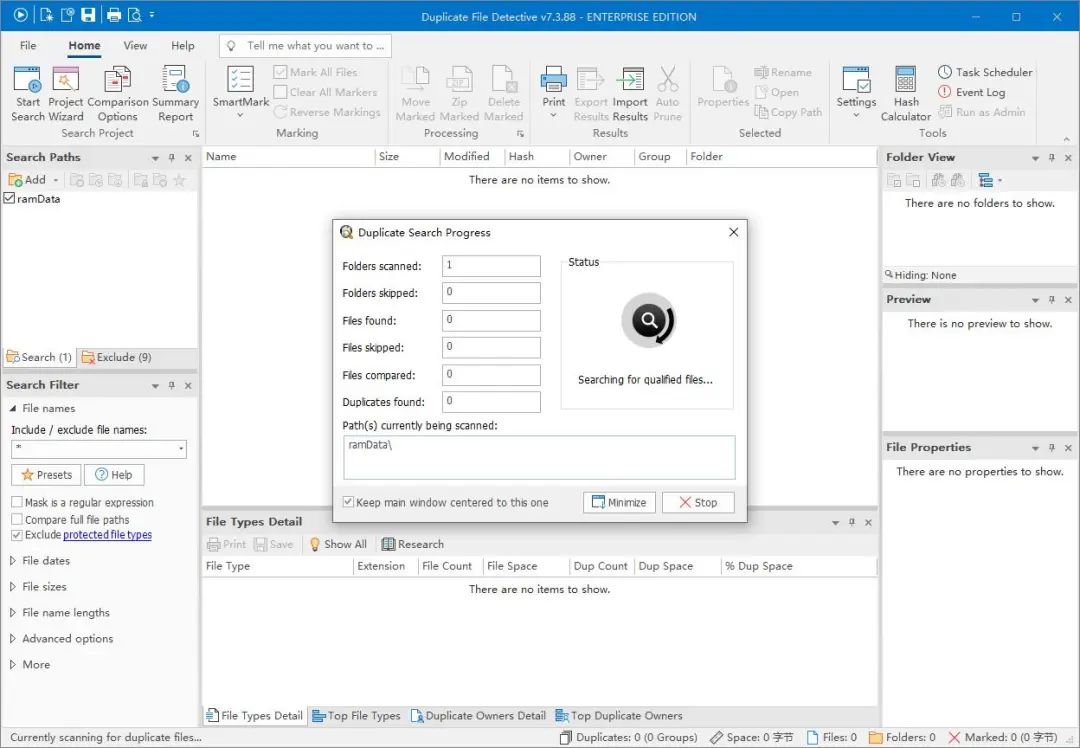
Task: Launch the Hash Calculator
Action: click(x=906, y=94)
